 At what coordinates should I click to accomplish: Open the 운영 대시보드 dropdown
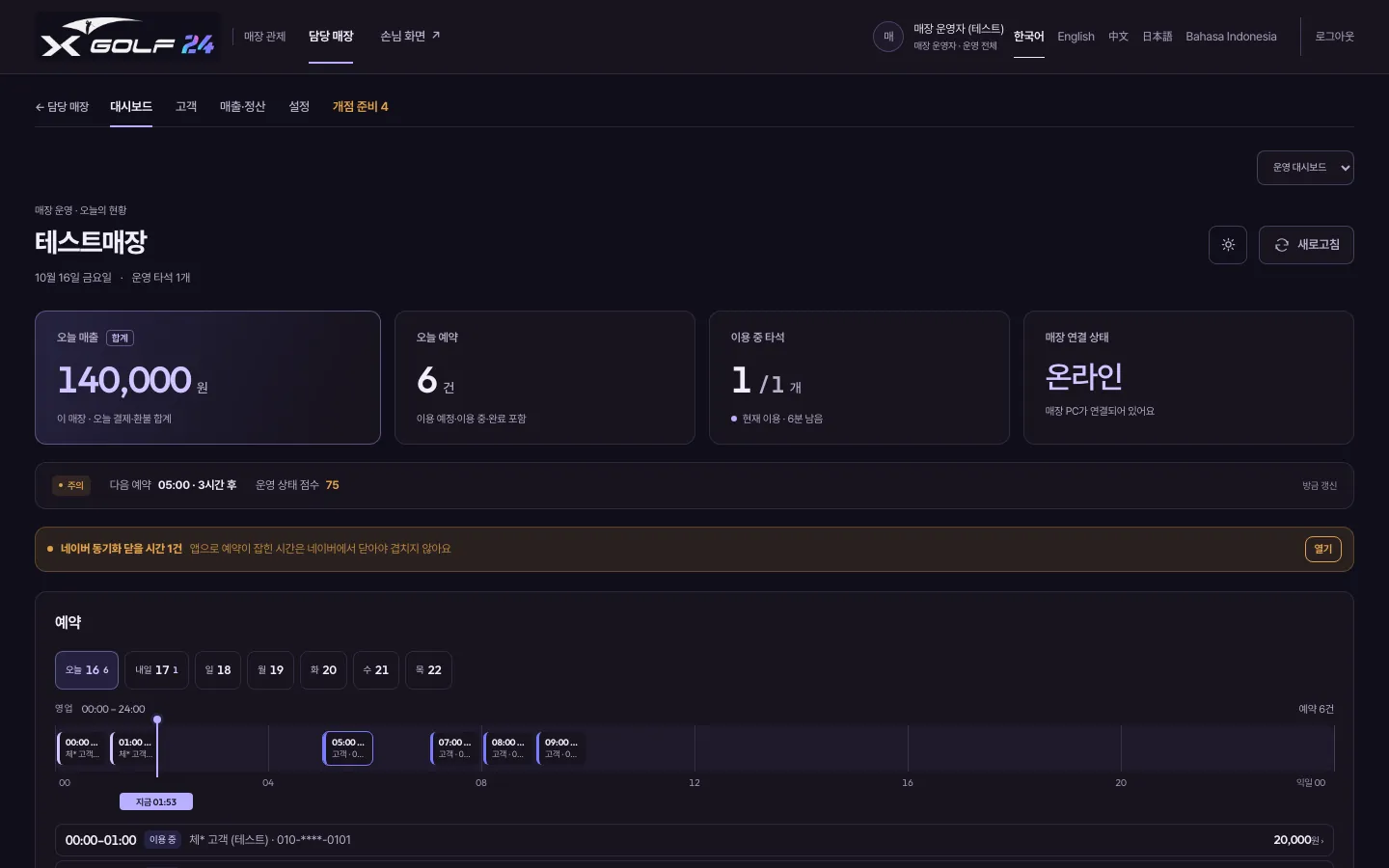(x=1305, y=168)
